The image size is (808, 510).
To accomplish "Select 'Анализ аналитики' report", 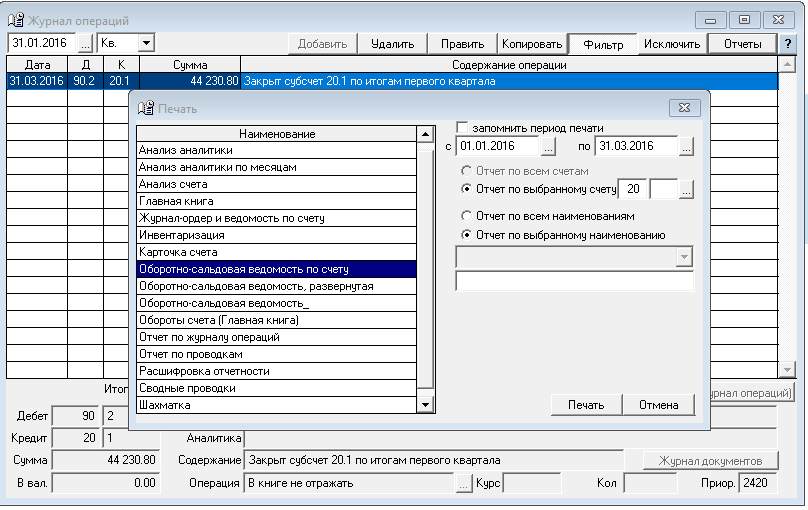I will pyautogui.click(x=276, y=150).
